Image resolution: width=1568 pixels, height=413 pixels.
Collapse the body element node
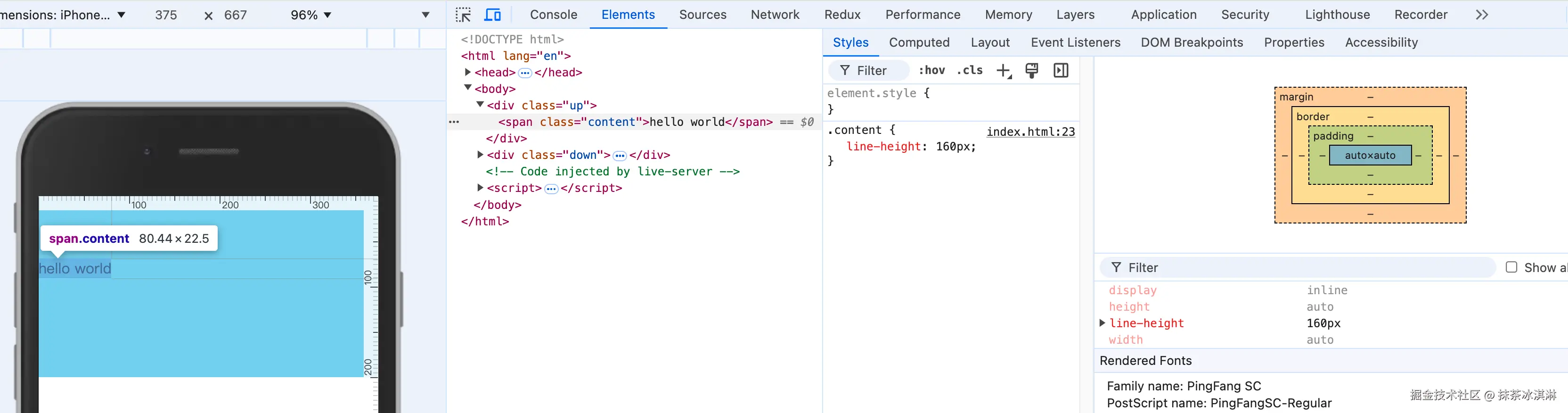tap(467, 88)
